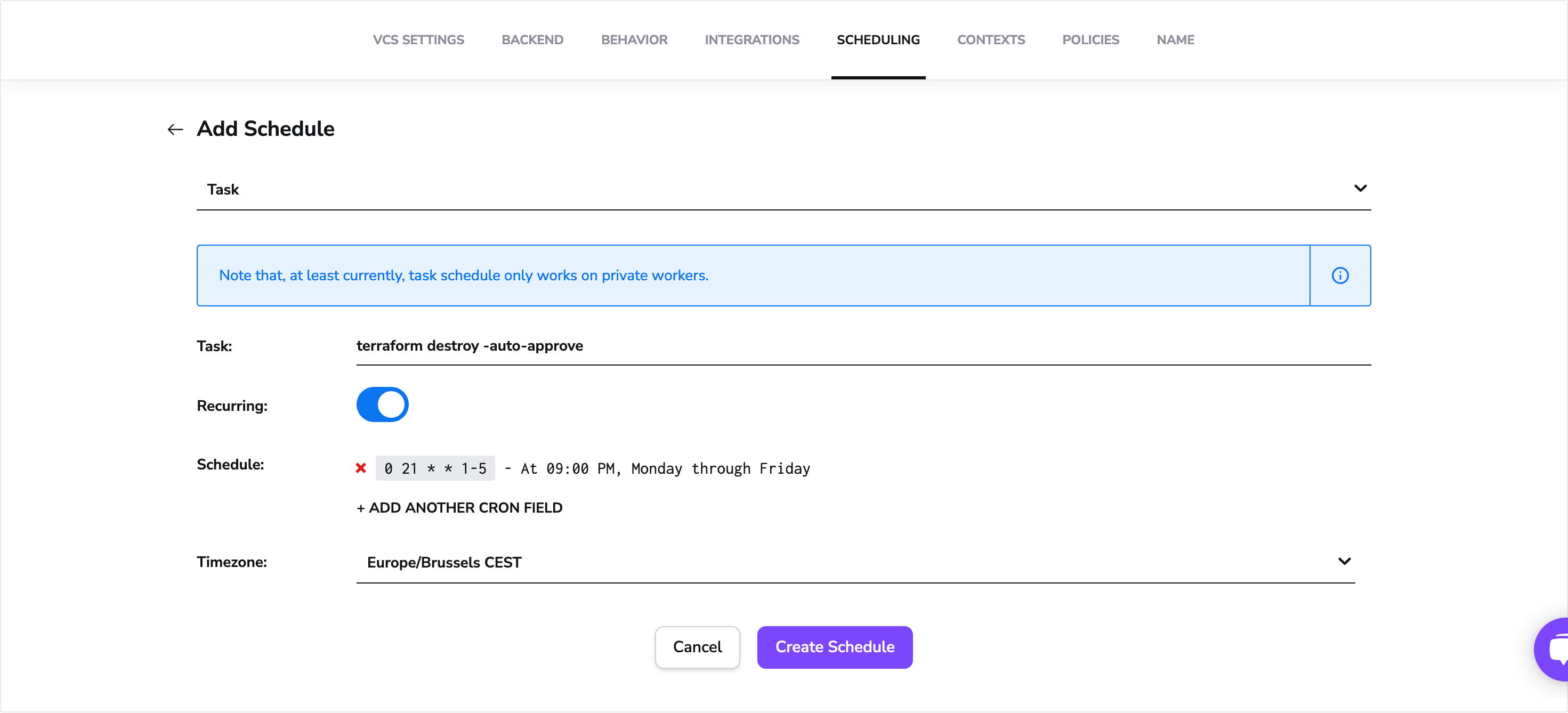
Task: Go to the Behavior tab
Action: (634, 40)
